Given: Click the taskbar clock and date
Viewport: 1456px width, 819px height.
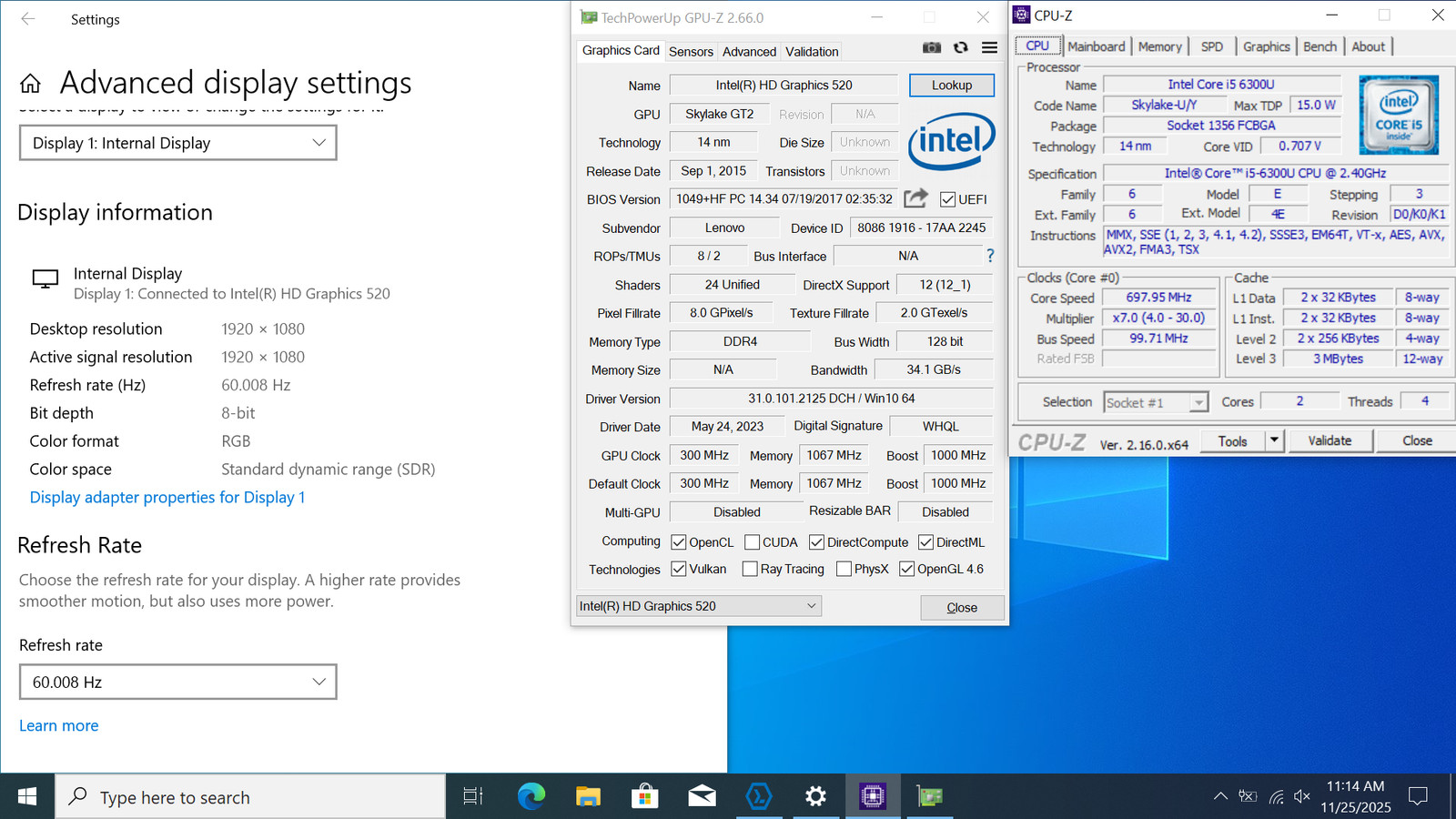Looking at the screenshot, I should tap(1356, 797).
